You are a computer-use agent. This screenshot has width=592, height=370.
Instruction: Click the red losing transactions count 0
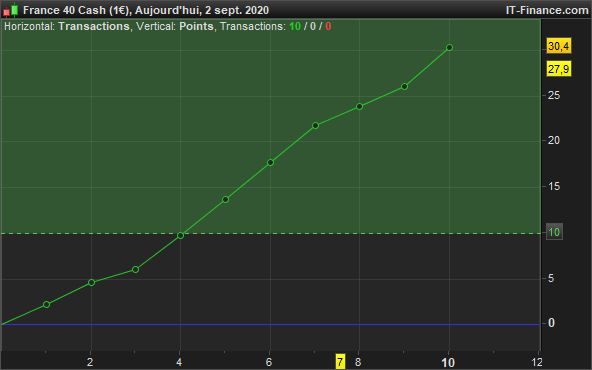[x=328, y=26]
